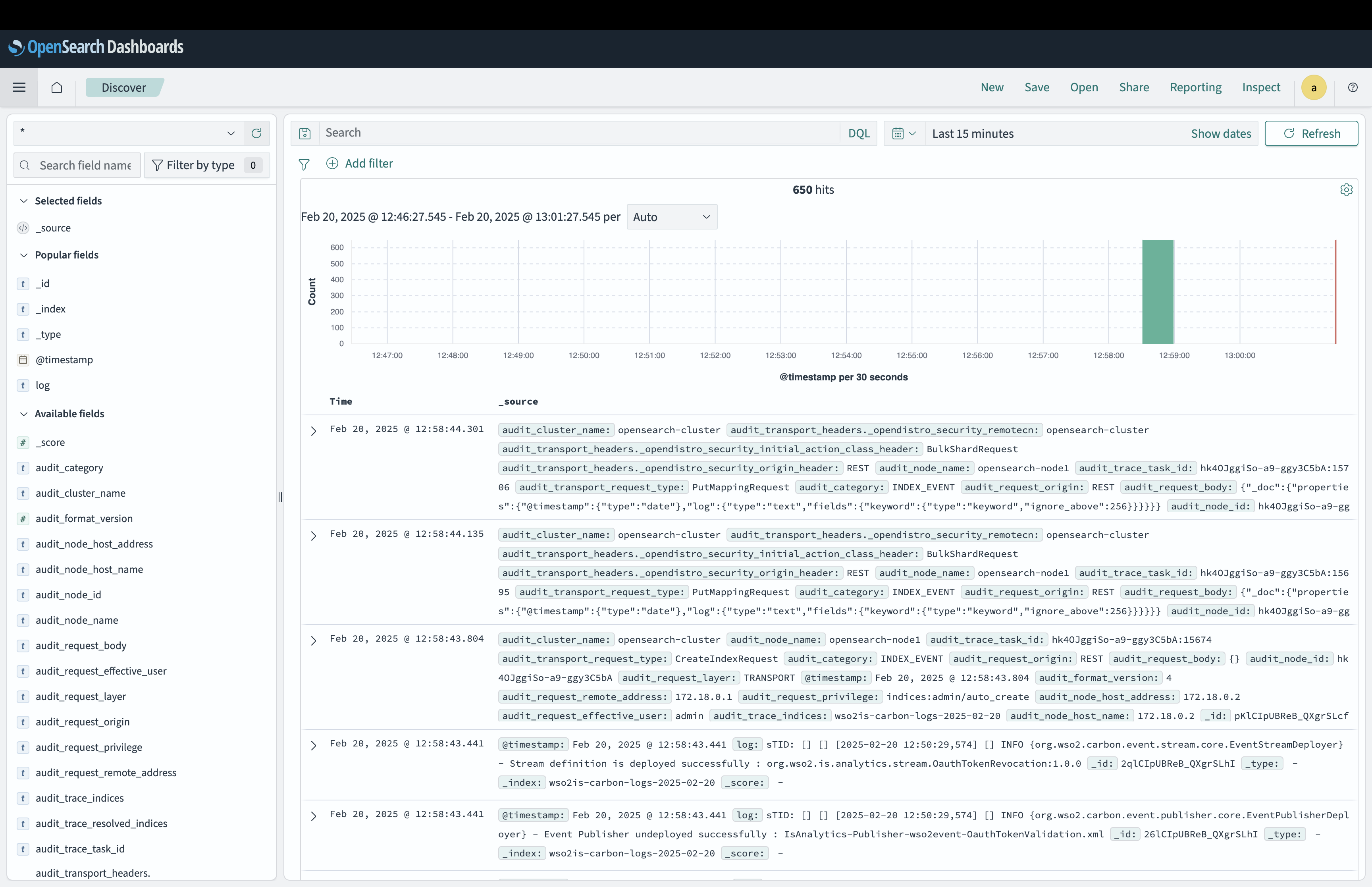
Task: Click the help question mark icon
Action: click(x=1353, y=87)
